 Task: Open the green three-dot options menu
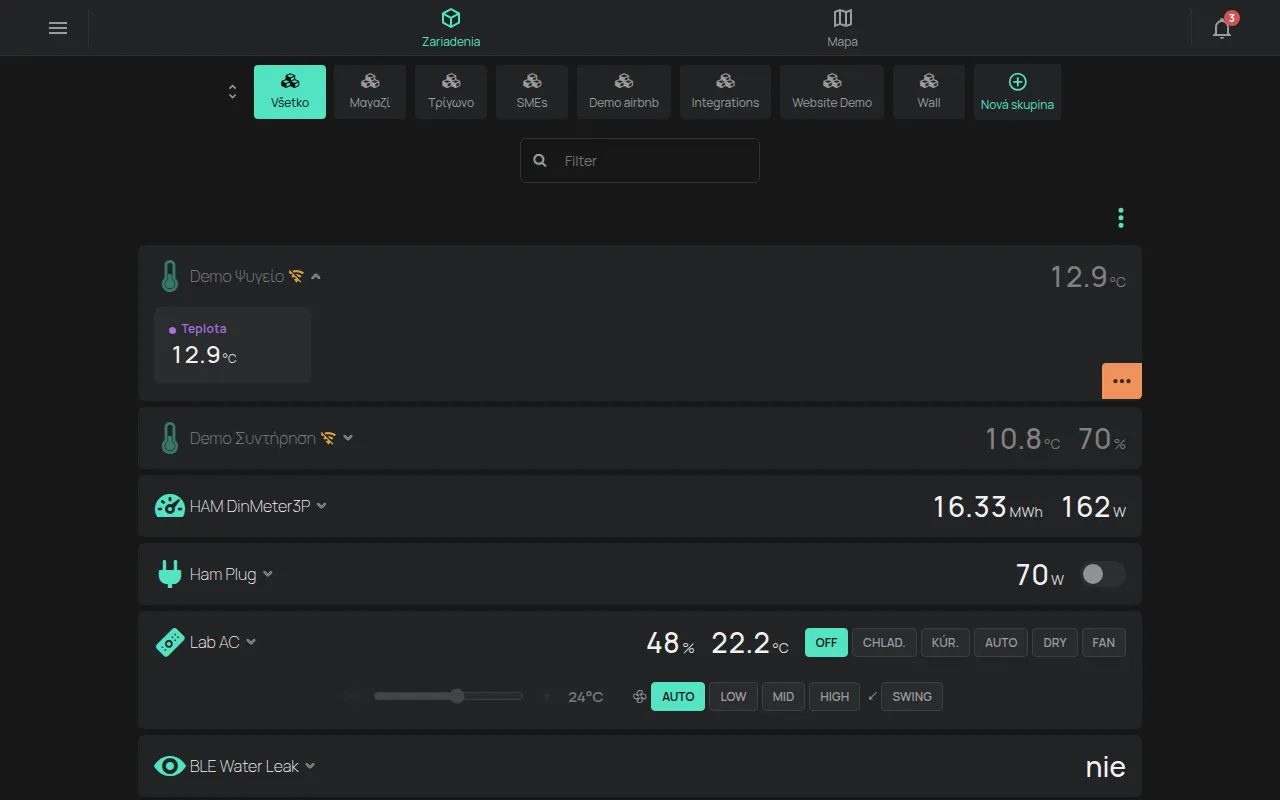coord(1121,218)
